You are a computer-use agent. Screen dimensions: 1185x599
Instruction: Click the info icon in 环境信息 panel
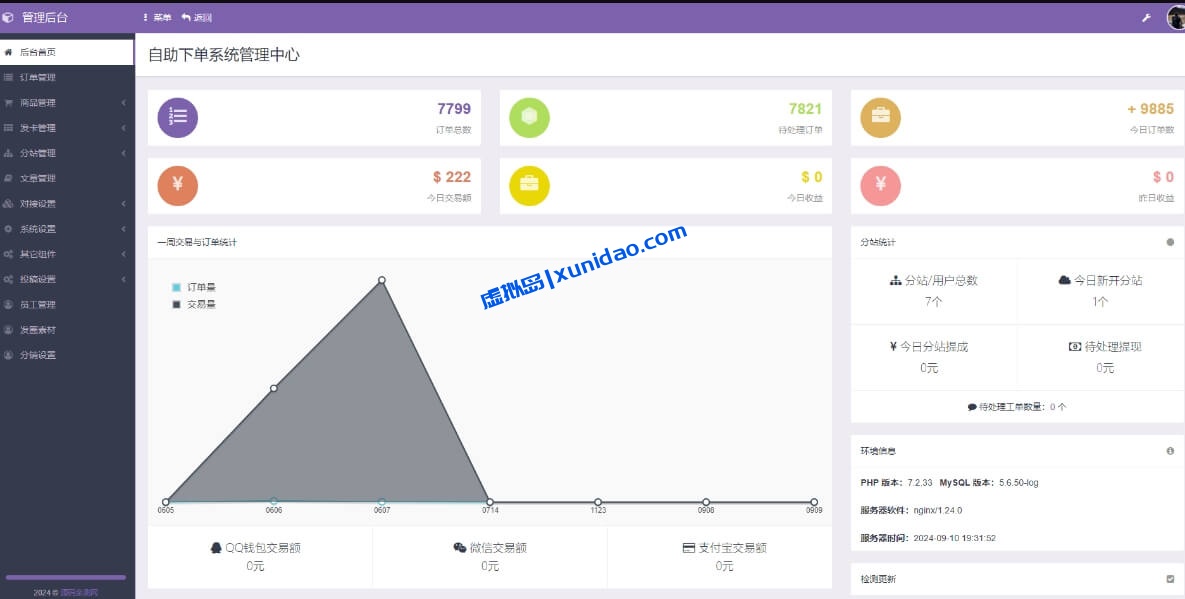[x=1170, y=451]
